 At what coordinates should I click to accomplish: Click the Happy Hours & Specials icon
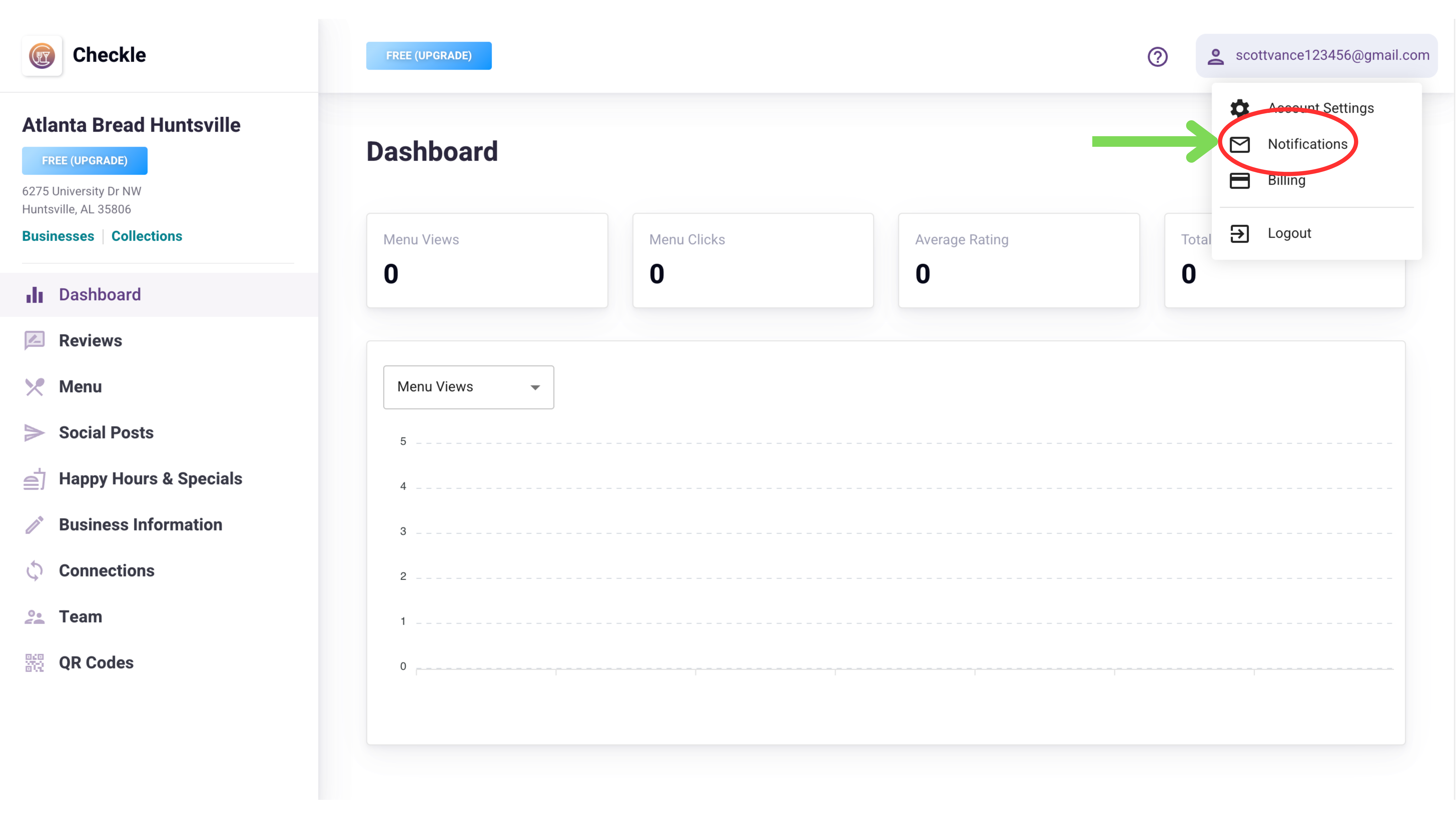(x=34, y=479)
